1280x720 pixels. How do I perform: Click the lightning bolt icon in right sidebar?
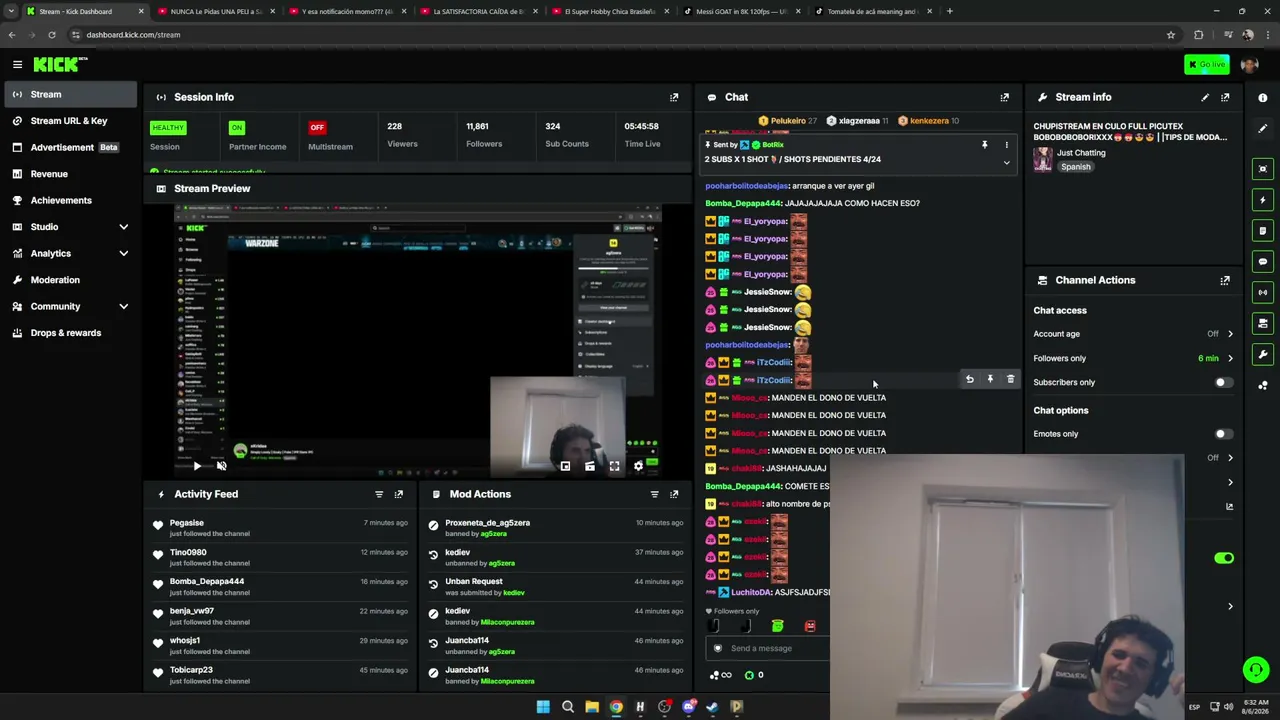[x=1263, y=200]
